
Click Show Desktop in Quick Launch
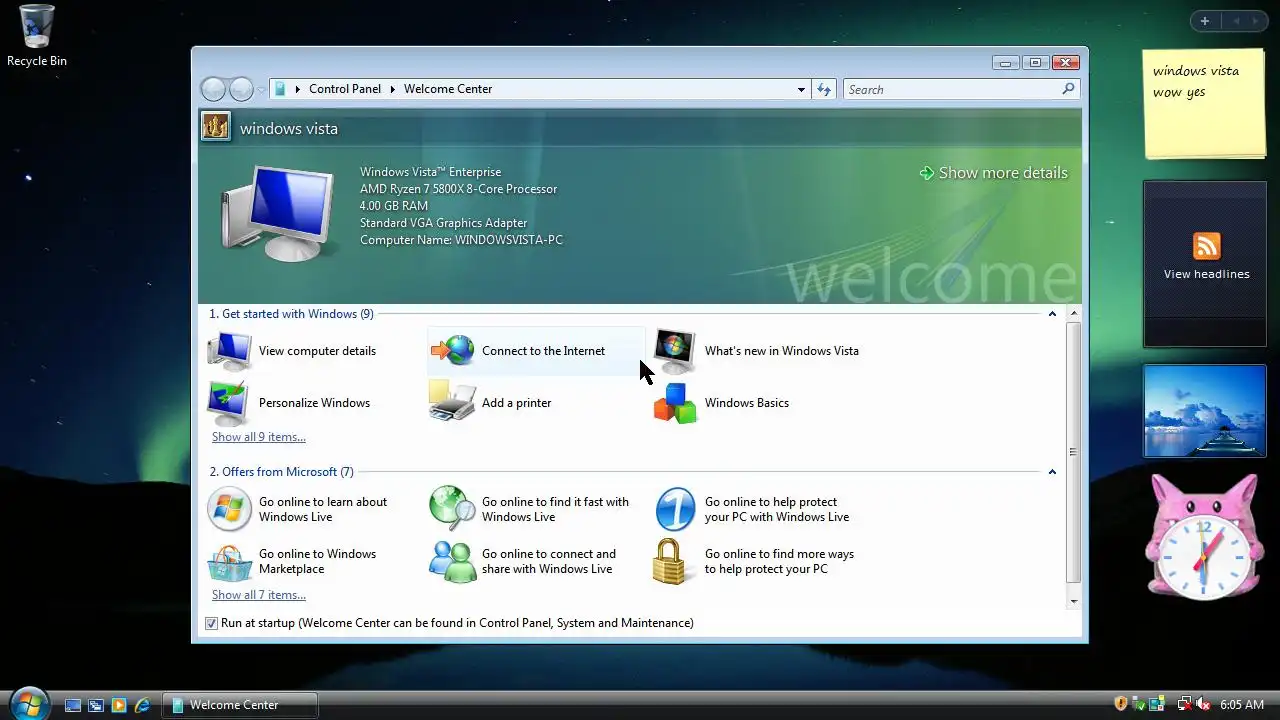(x=73, y=705)
